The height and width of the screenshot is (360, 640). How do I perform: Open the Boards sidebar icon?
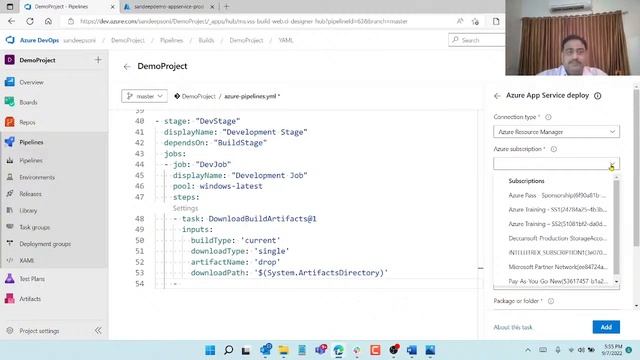click(x=10, y=102)
